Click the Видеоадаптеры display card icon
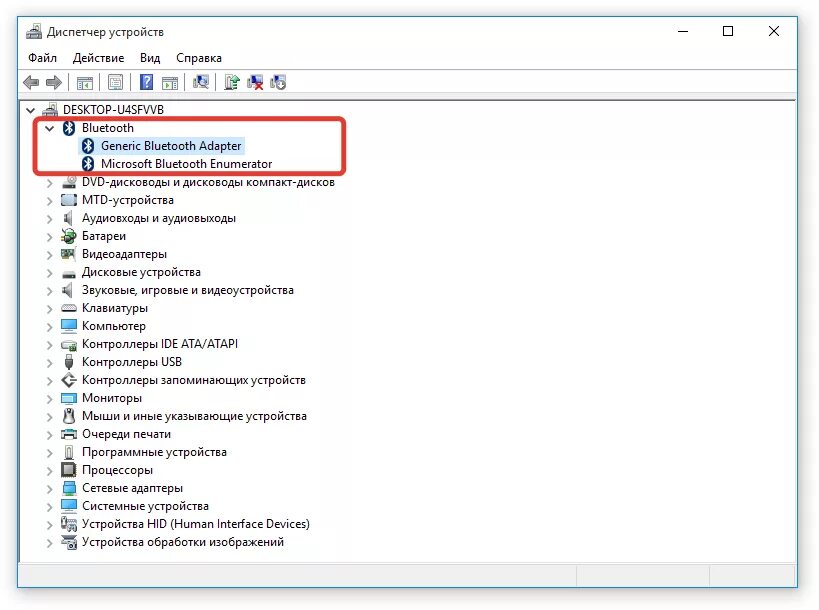Screen dimensions: 819x610 pyautogui.click(x=69, y=254)
